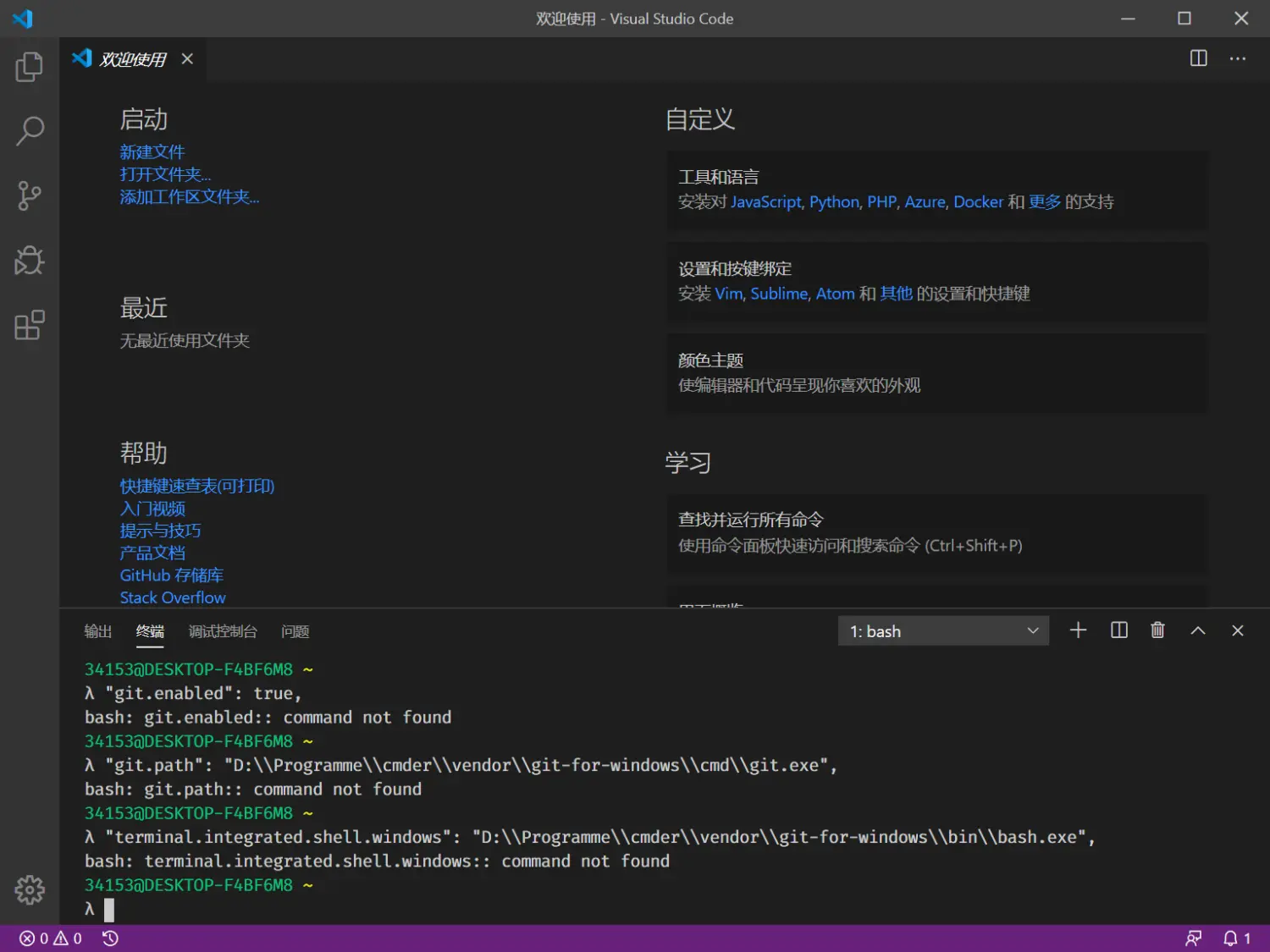Image resolution: width=1270 pixels, height=952 pixels.
Task: Click the Docker support link
Action: (x=978, y=202)
